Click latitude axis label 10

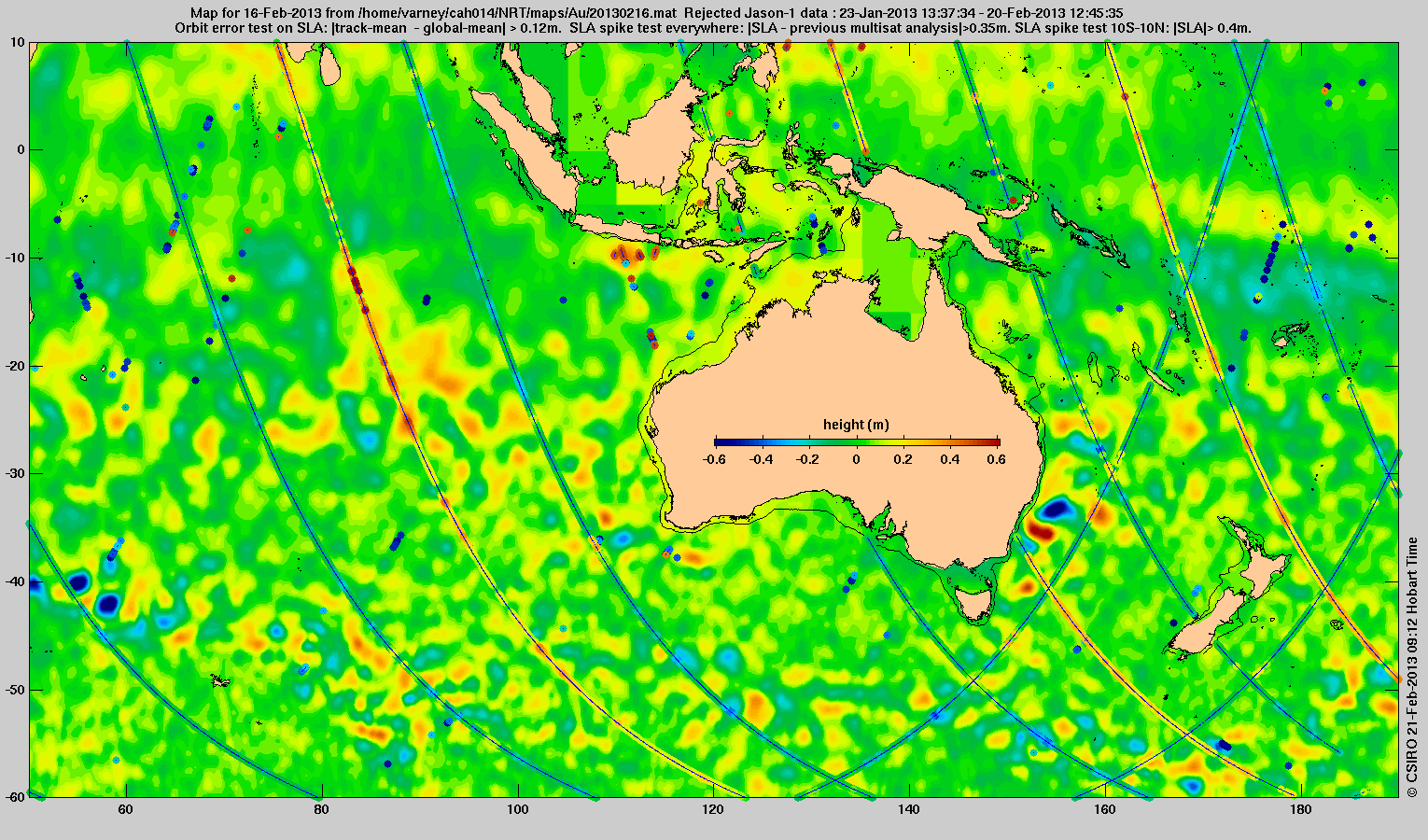pyautogui.click(x=18, y=42)
